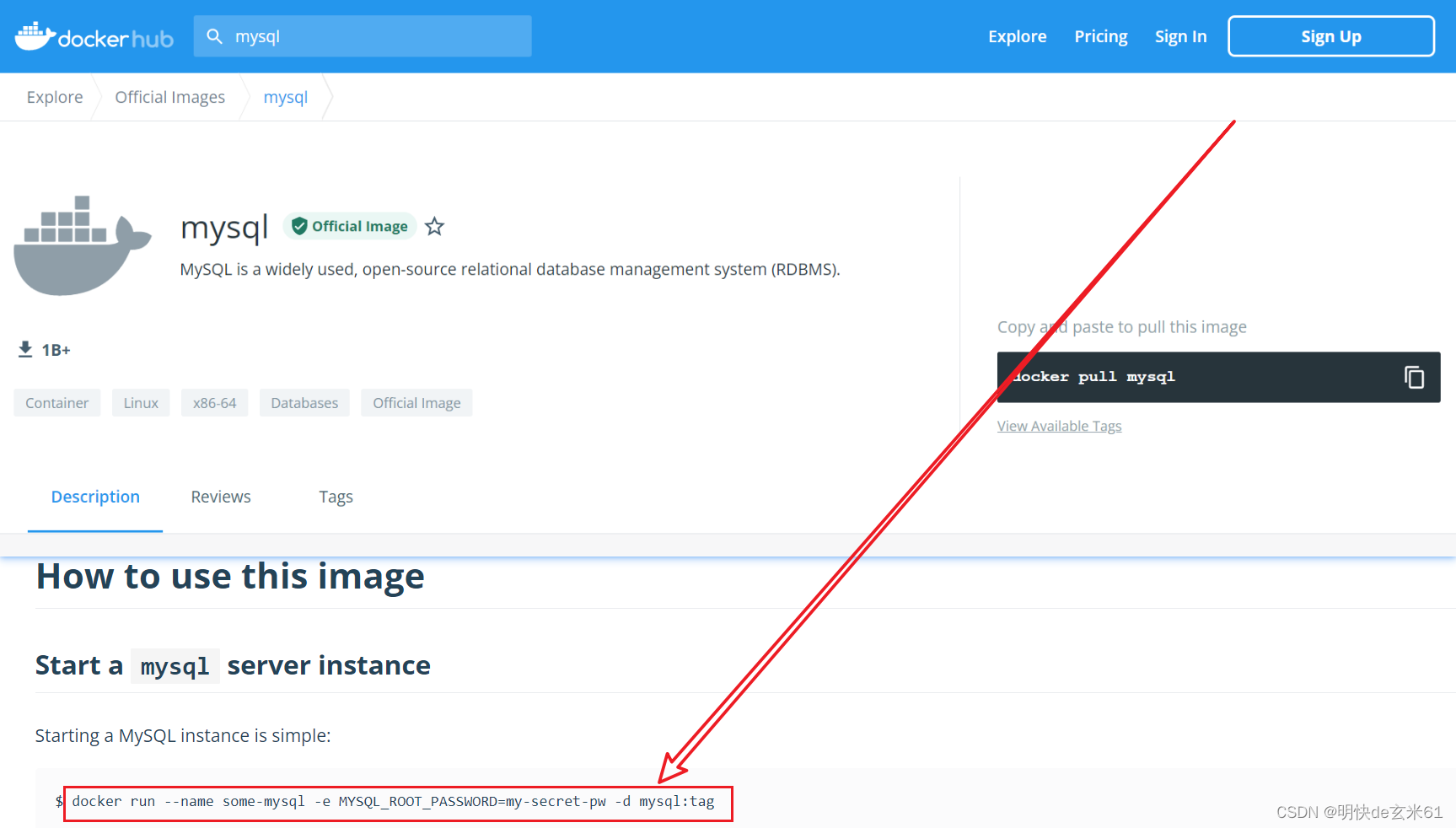The image size is (1456, 828).
Task: Go to Official Images breadcrumb
Action: point(170,97)
